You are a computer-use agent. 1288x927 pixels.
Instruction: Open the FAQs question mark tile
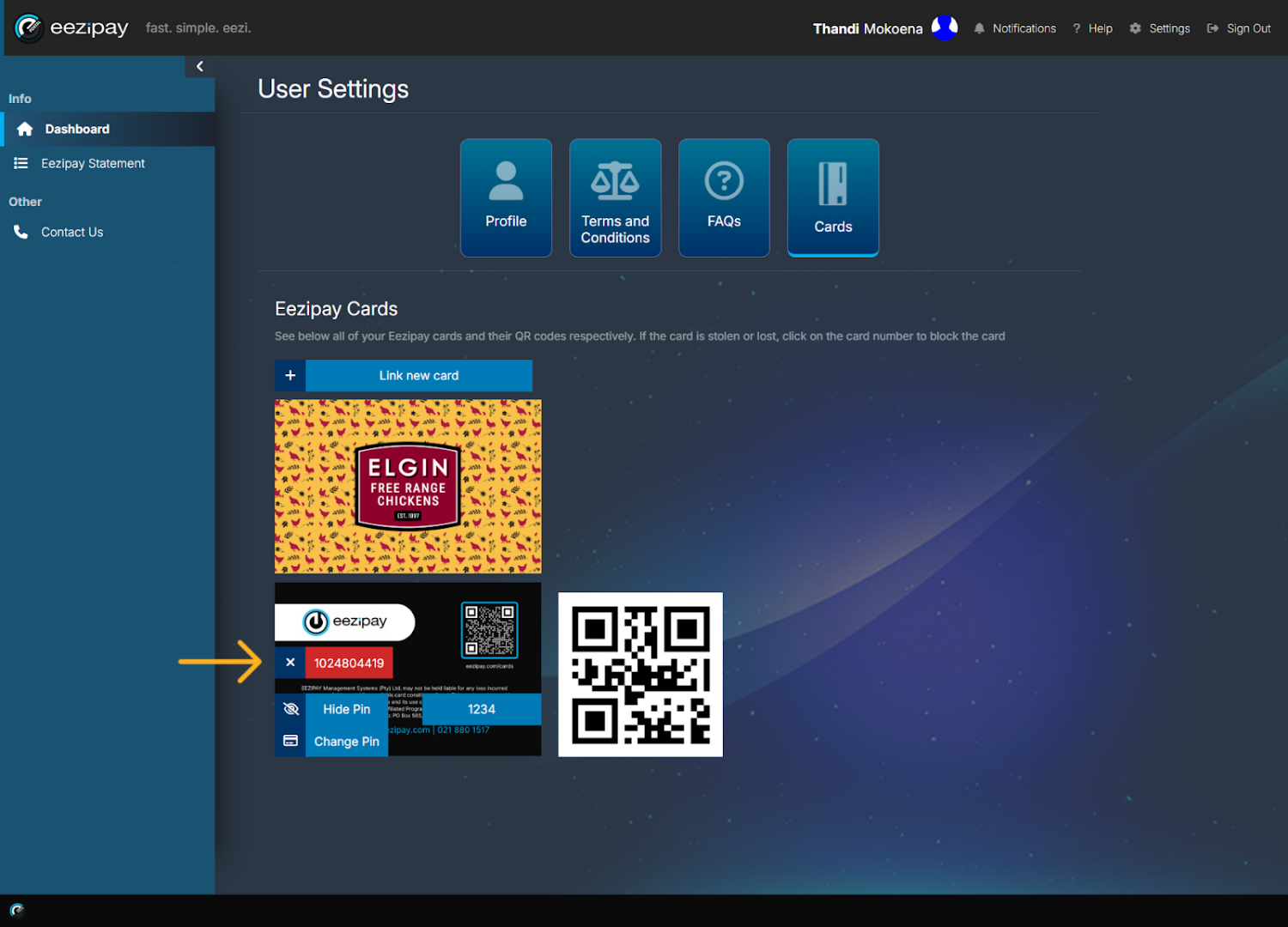point(724,197)
